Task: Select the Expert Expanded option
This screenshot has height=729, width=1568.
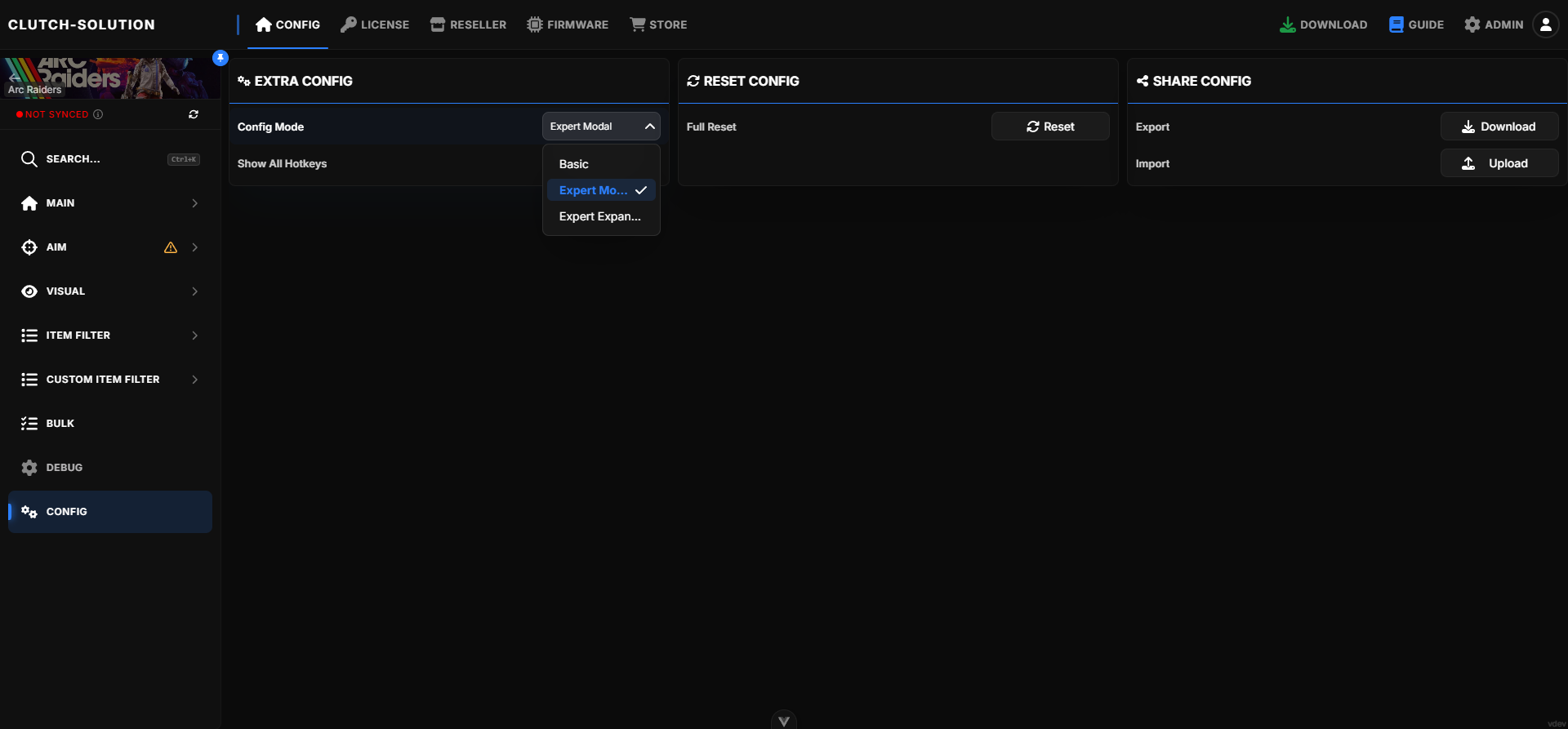Action: [x=601, y=216]
